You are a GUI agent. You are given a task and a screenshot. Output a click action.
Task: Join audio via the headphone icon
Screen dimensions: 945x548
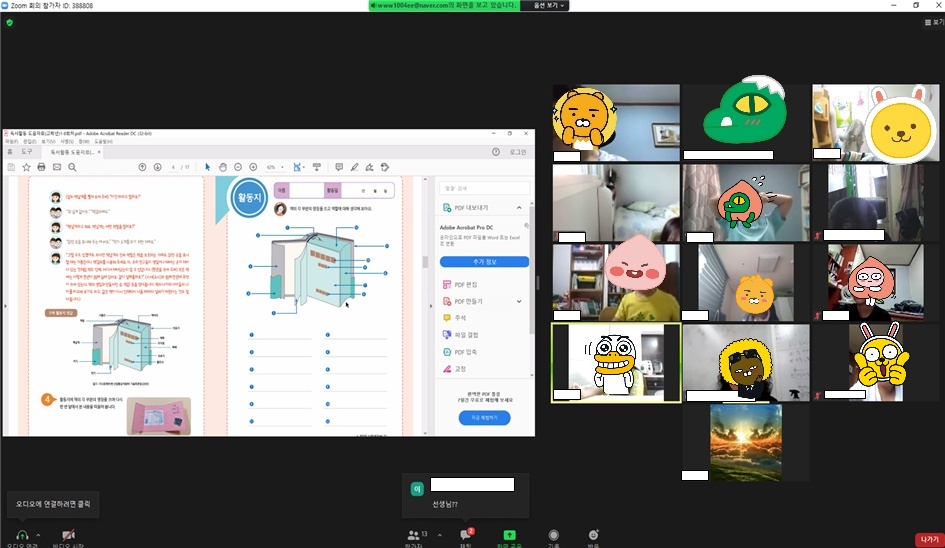pyautogui.click(x=22, y=535)
